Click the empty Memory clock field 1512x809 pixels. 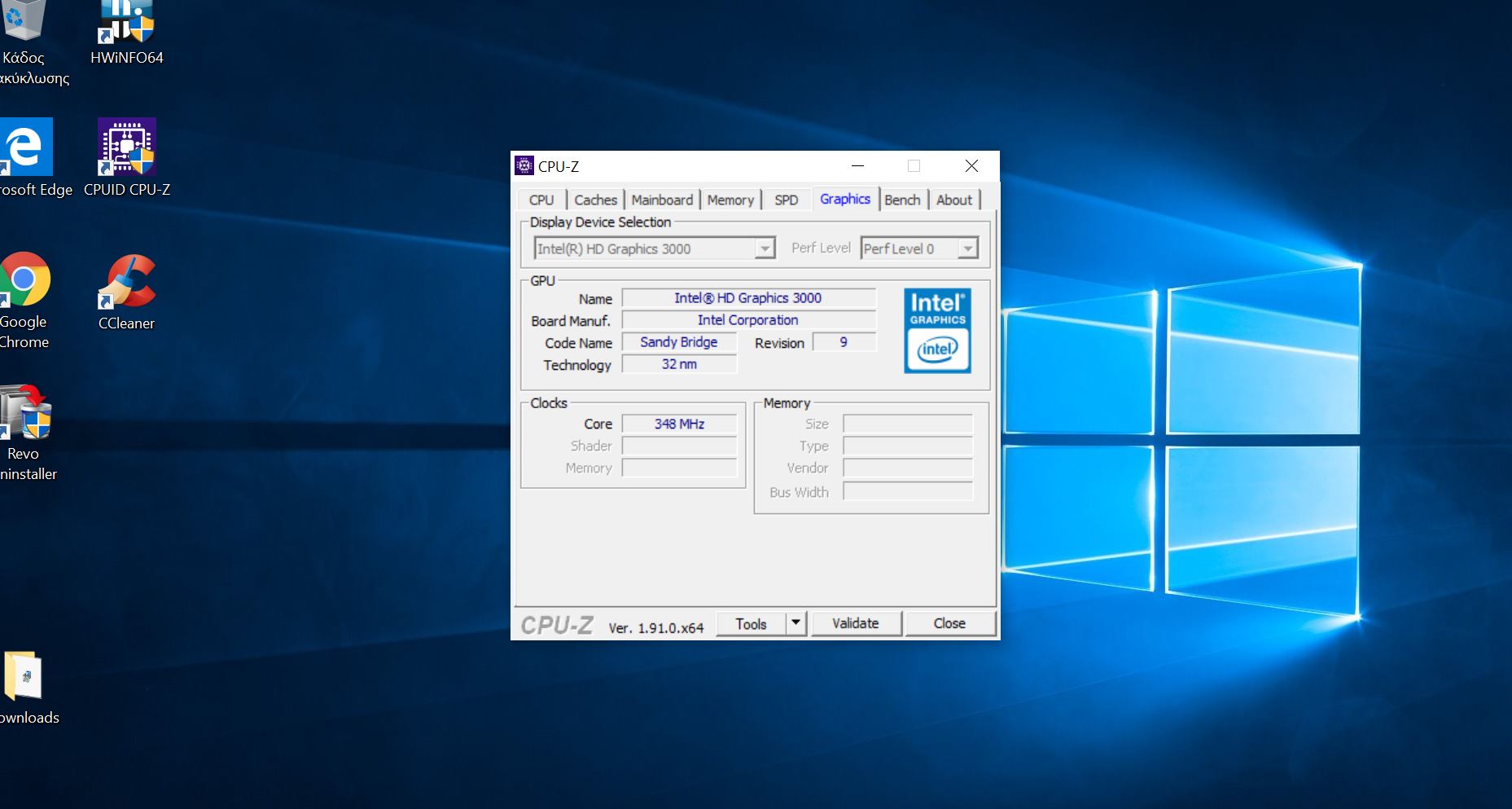pyautogui.click(x=679, y=468)
